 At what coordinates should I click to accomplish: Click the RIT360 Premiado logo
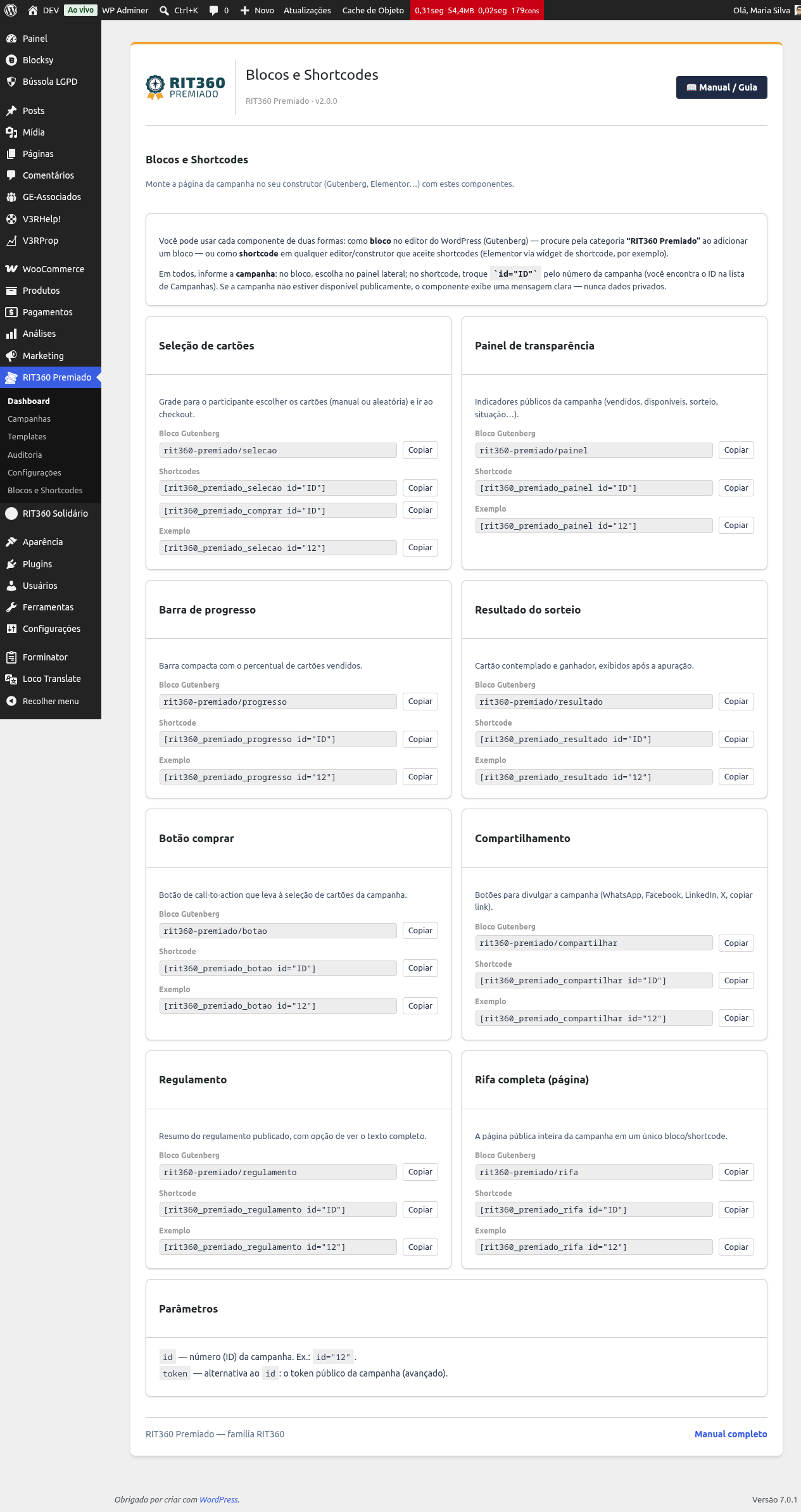pyautogui.click(x=186, y=87)
